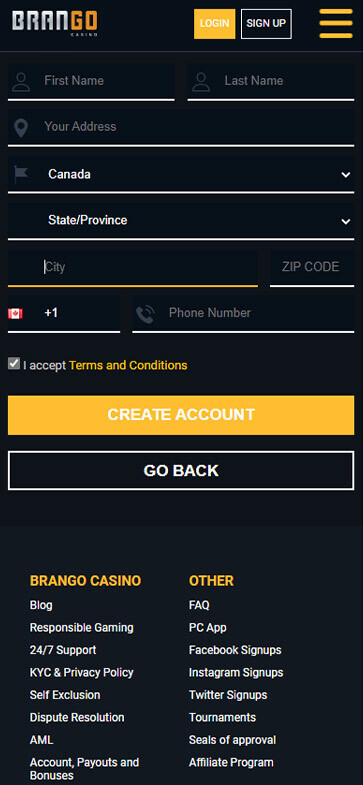
Task: Open the LOGIN tab in header
Action: 214,24
